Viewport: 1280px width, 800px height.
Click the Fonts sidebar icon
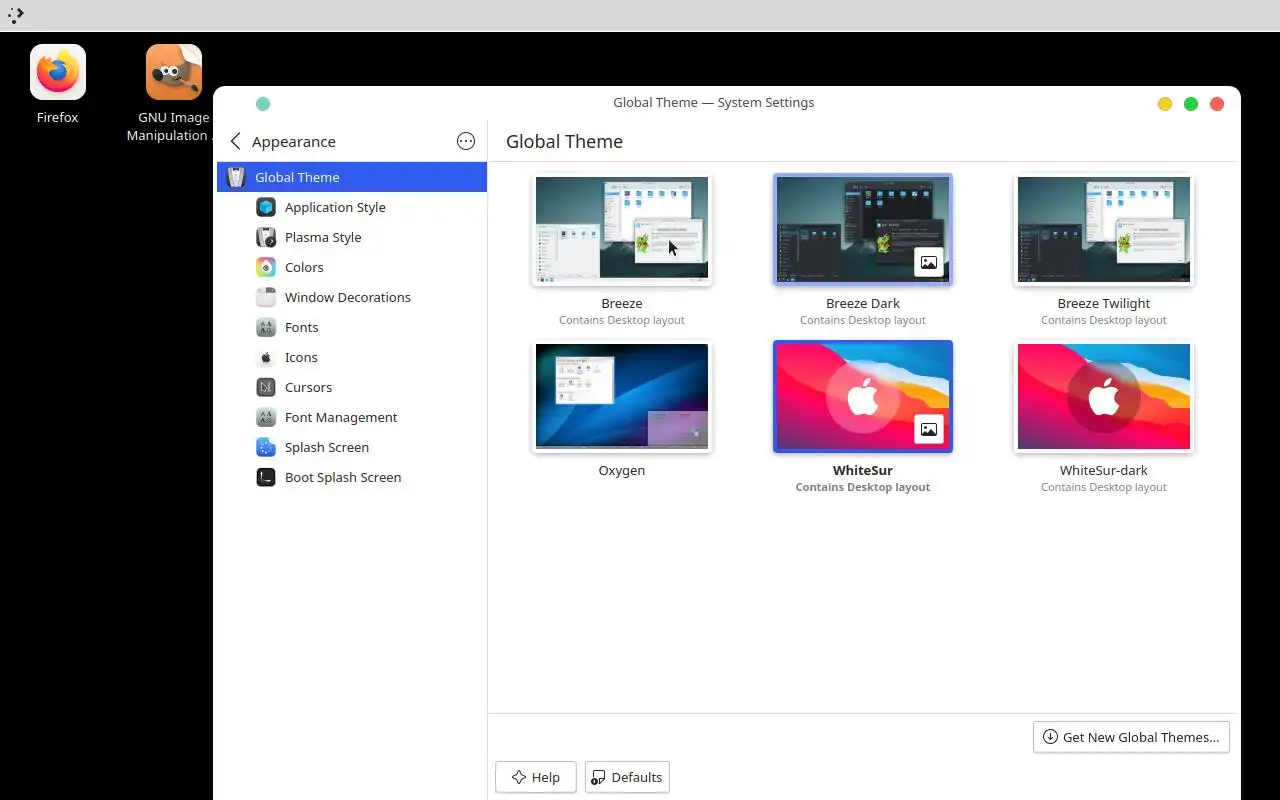266,327
